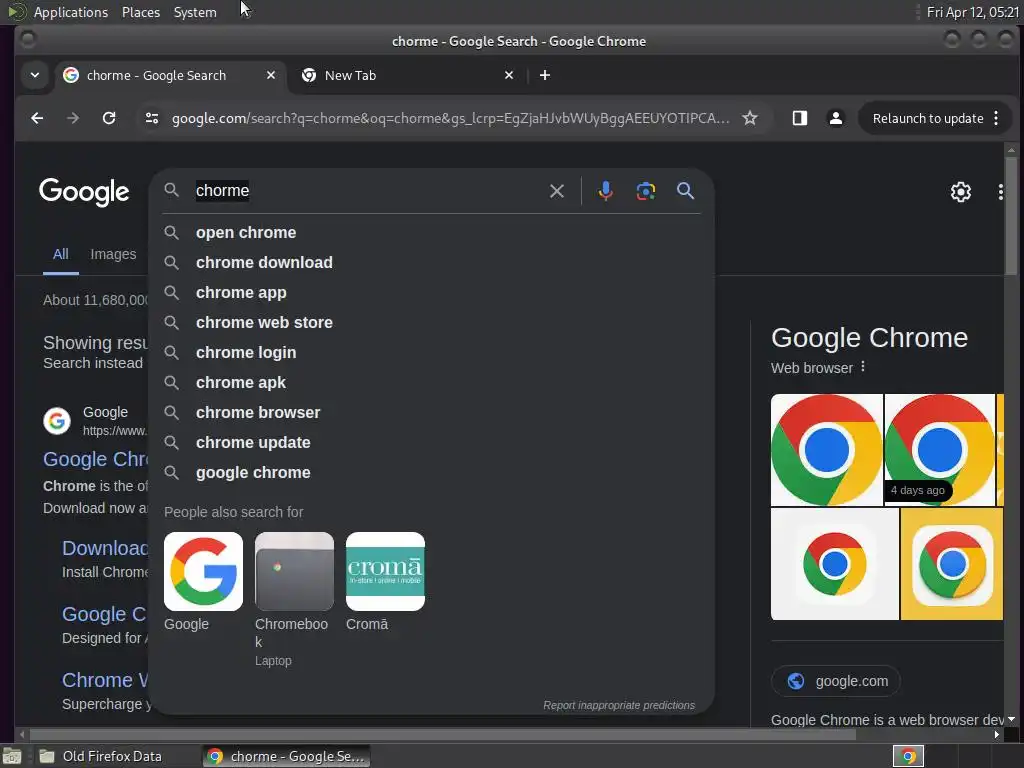Open Chrome logo image on yellow background
The width and height of the screenshot is (1024, 768).
(952, 564)
